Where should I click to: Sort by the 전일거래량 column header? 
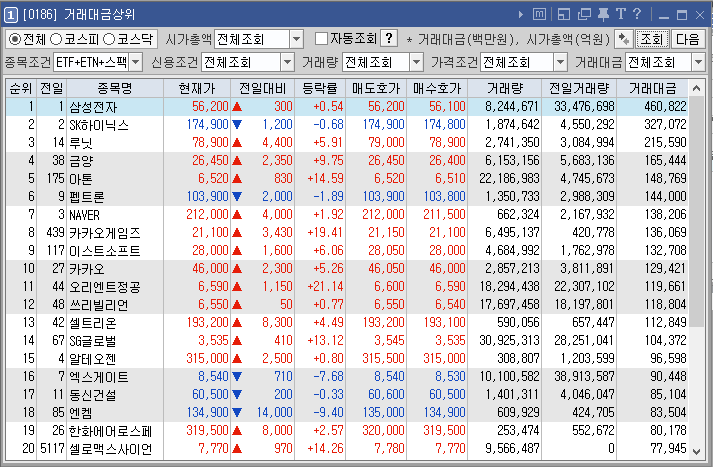click(x=579, y=89)
